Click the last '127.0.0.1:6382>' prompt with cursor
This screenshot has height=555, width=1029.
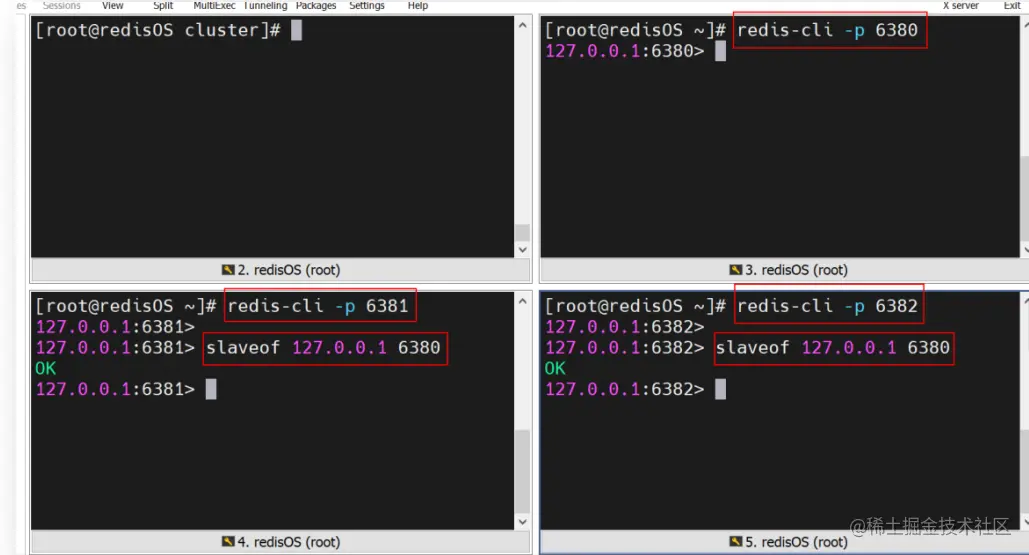click(x=624, y=389)
